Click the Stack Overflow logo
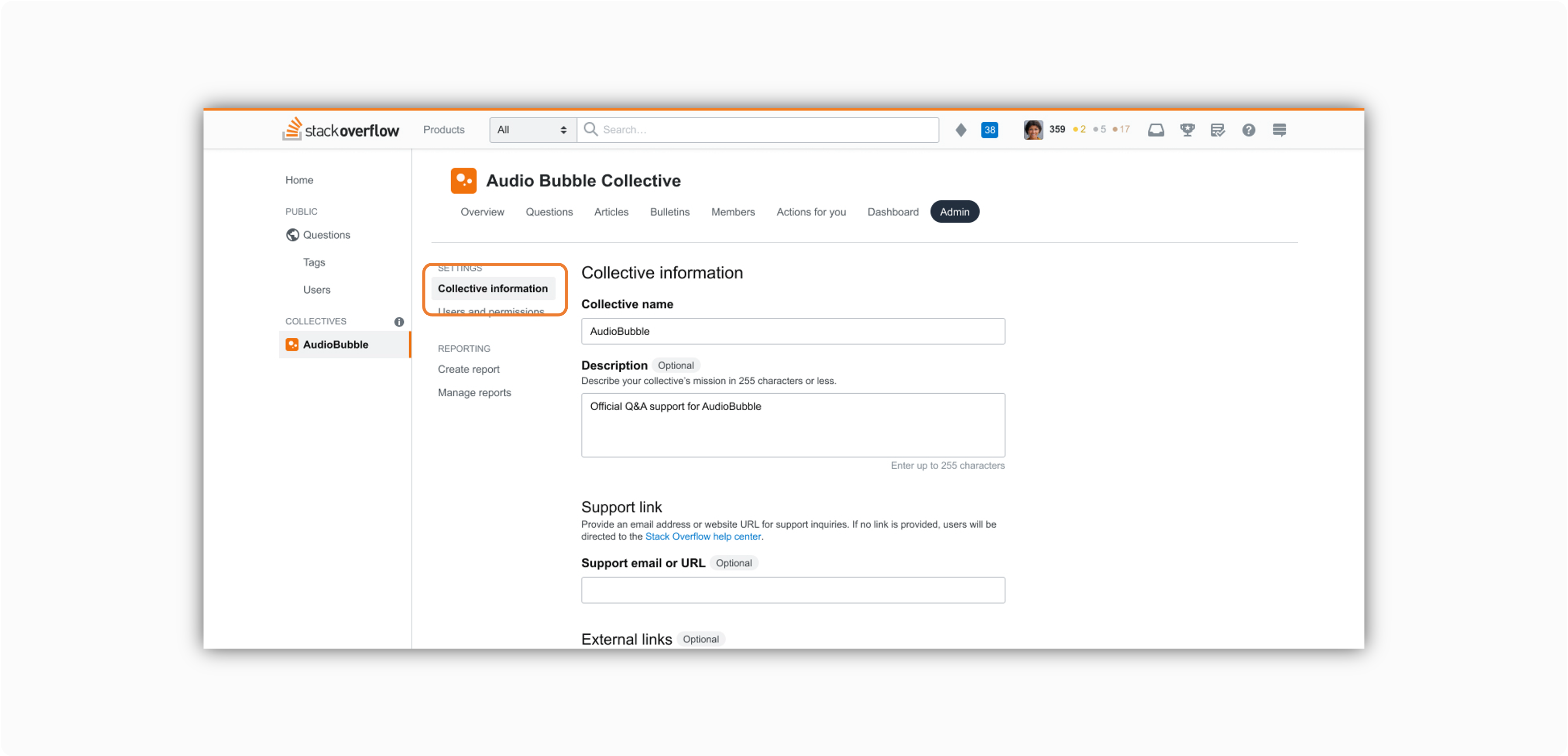1568x756 pixels. click(340, 129)
